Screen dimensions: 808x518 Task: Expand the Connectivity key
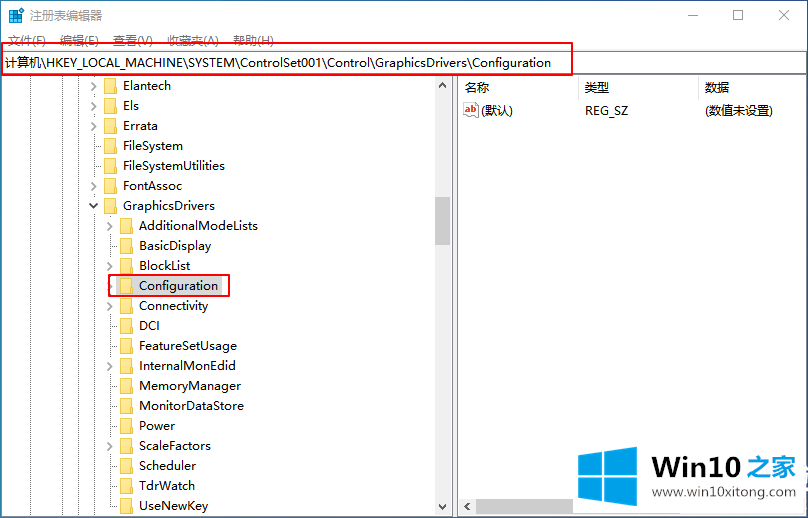(110, 306)
